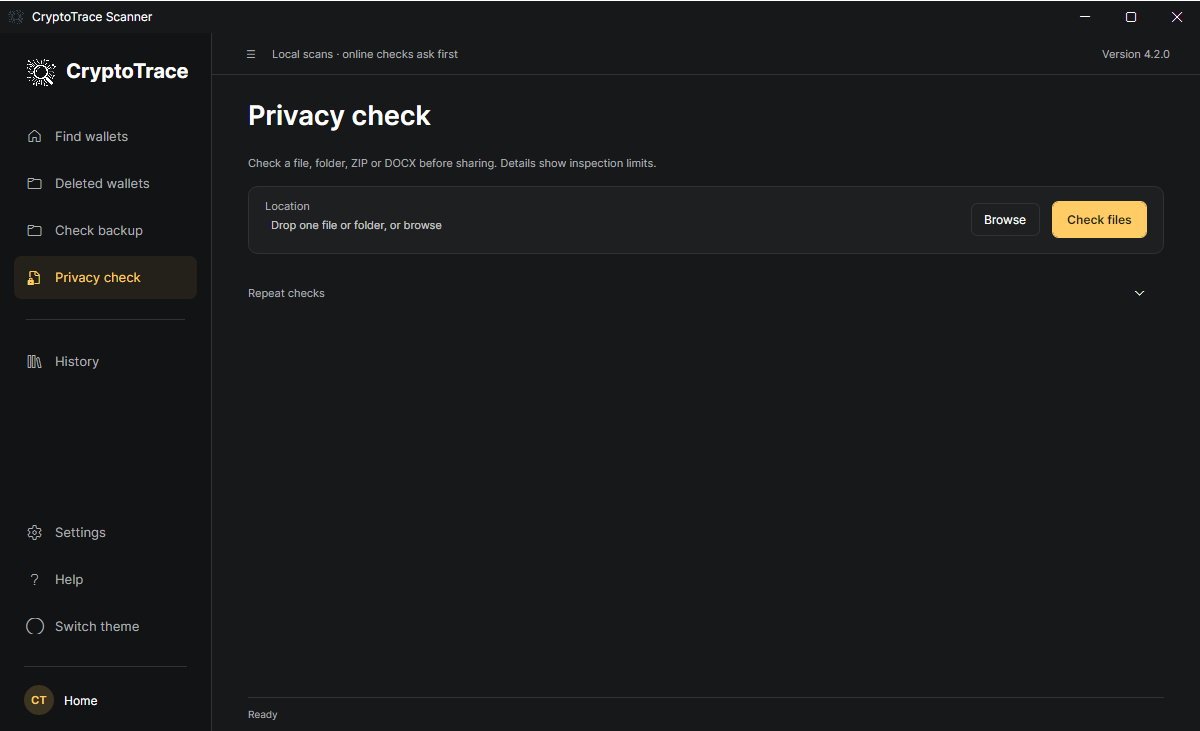This screenshot has width=1200, height=731.
Task: Minimize the CryptoTrace Scanner window
Action: point(1085,17)
